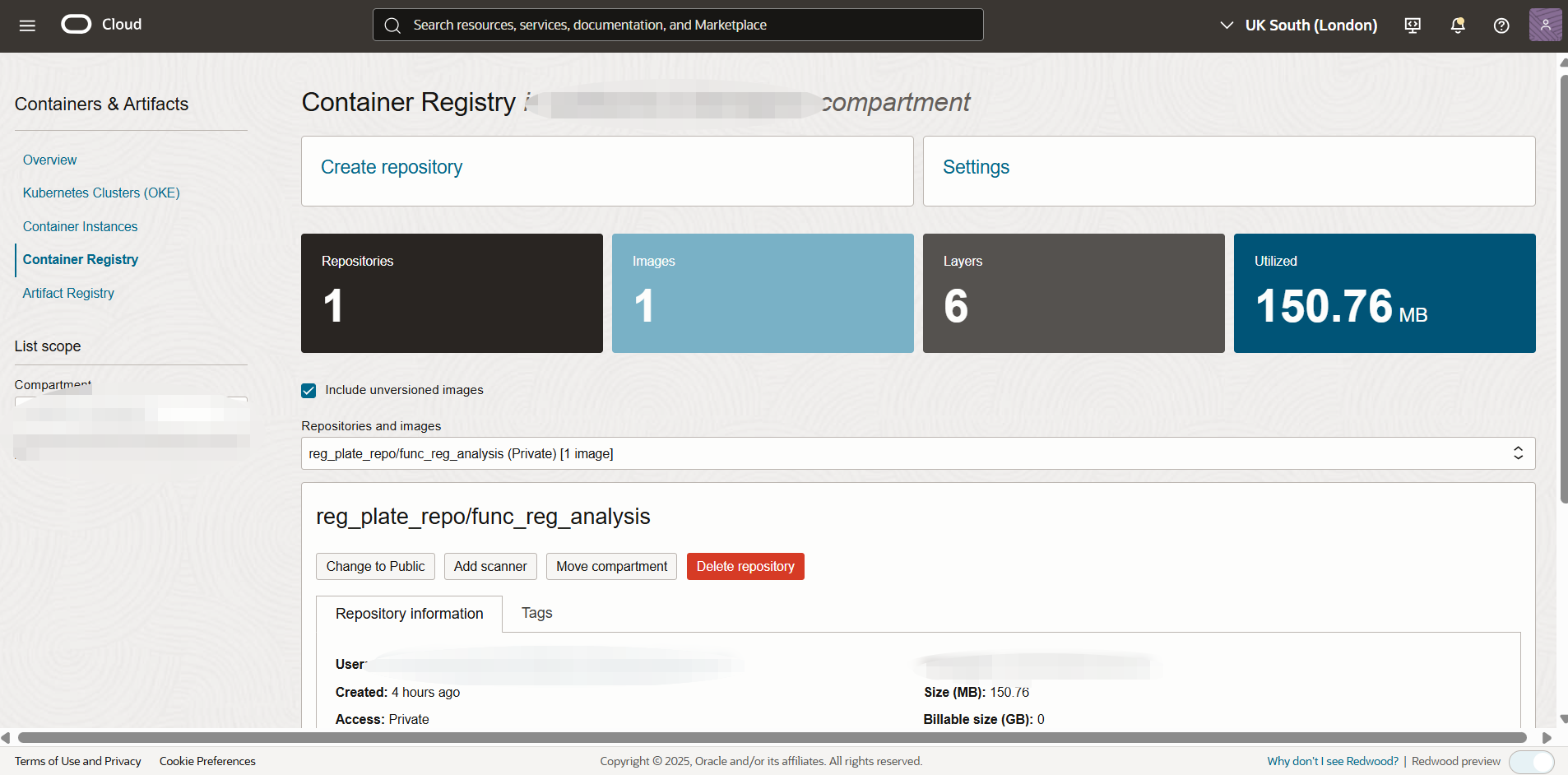Open Cookie Preferences
Screen dimensions: 1568x775
click(x=207, y=761)
